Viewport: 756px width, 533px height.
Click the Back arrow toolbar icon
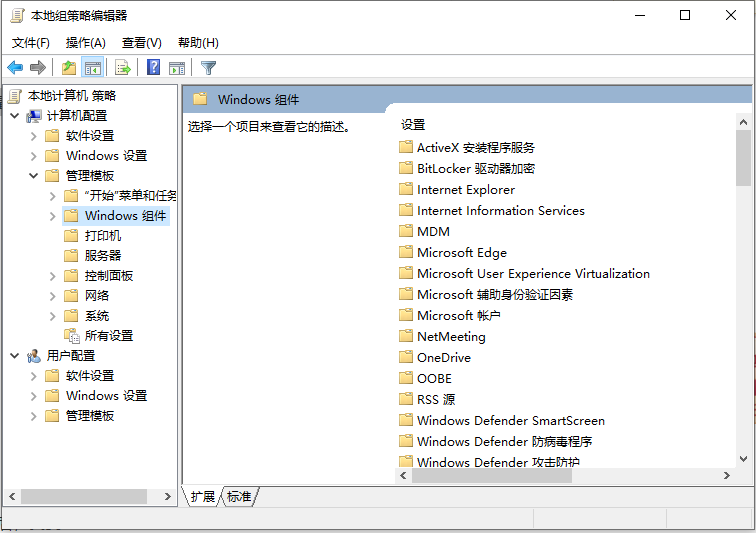15,68
